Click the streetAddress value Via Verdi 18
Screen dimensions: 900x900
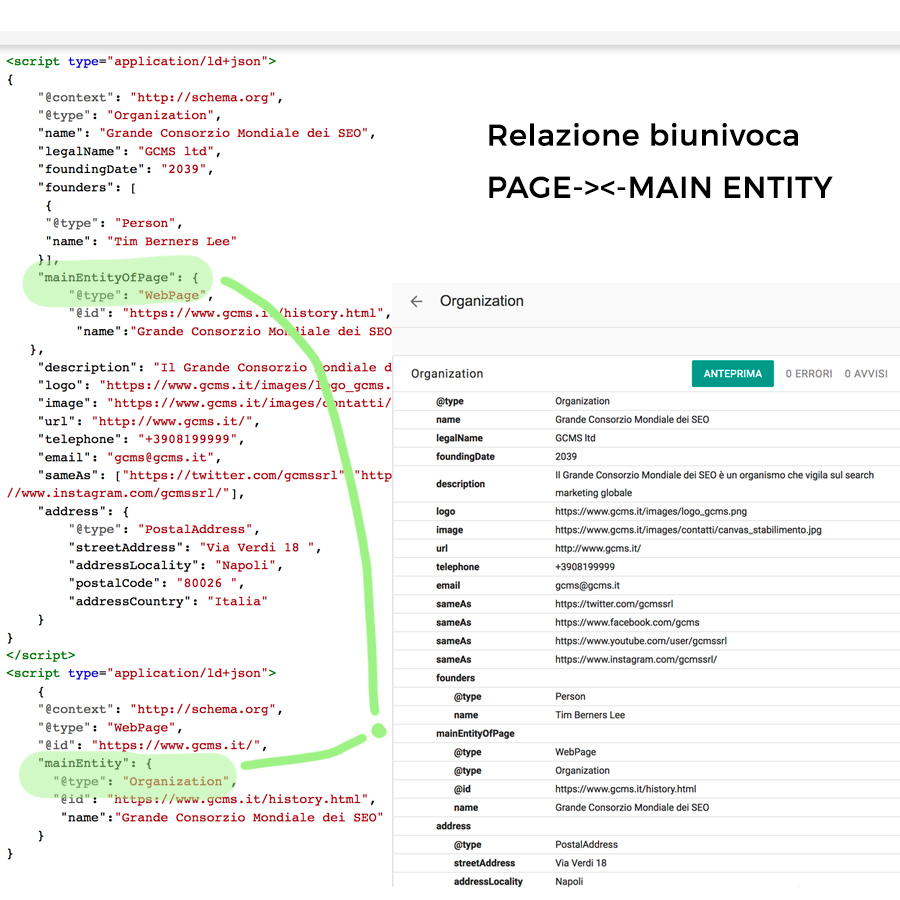pos(580,863)
